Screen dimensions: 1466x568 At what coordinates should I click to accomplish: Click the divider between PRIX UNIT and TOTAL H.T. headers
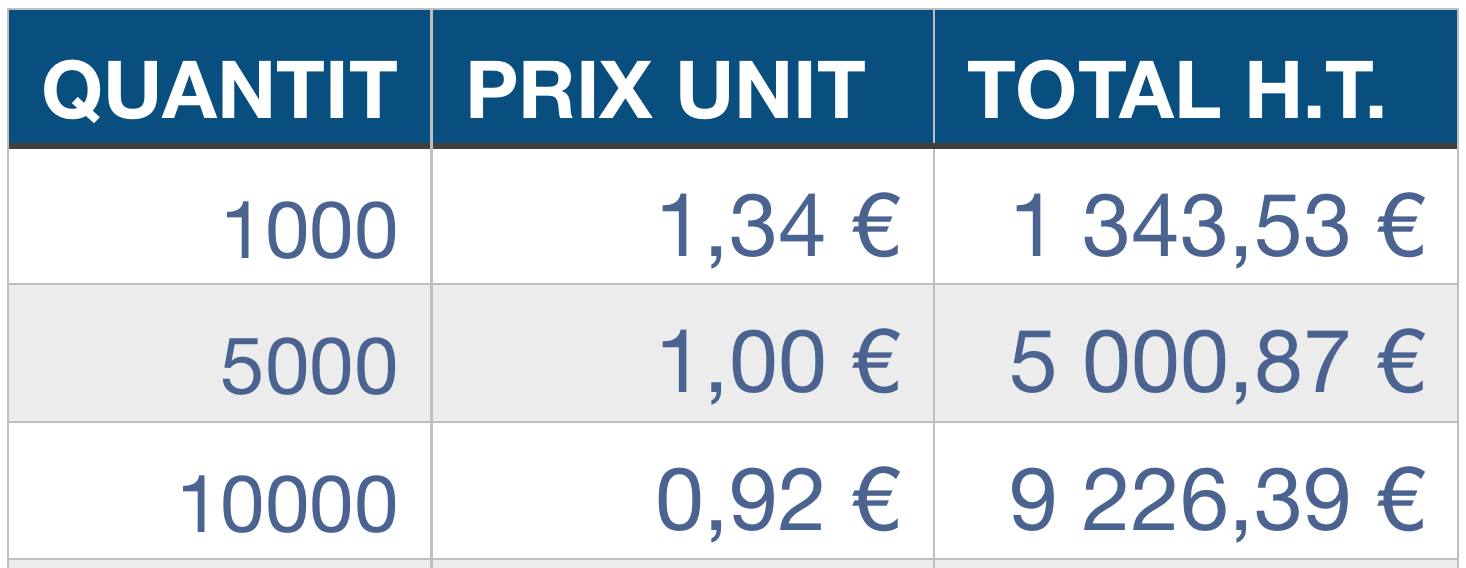pyautogui.click(x=934, y=80)
